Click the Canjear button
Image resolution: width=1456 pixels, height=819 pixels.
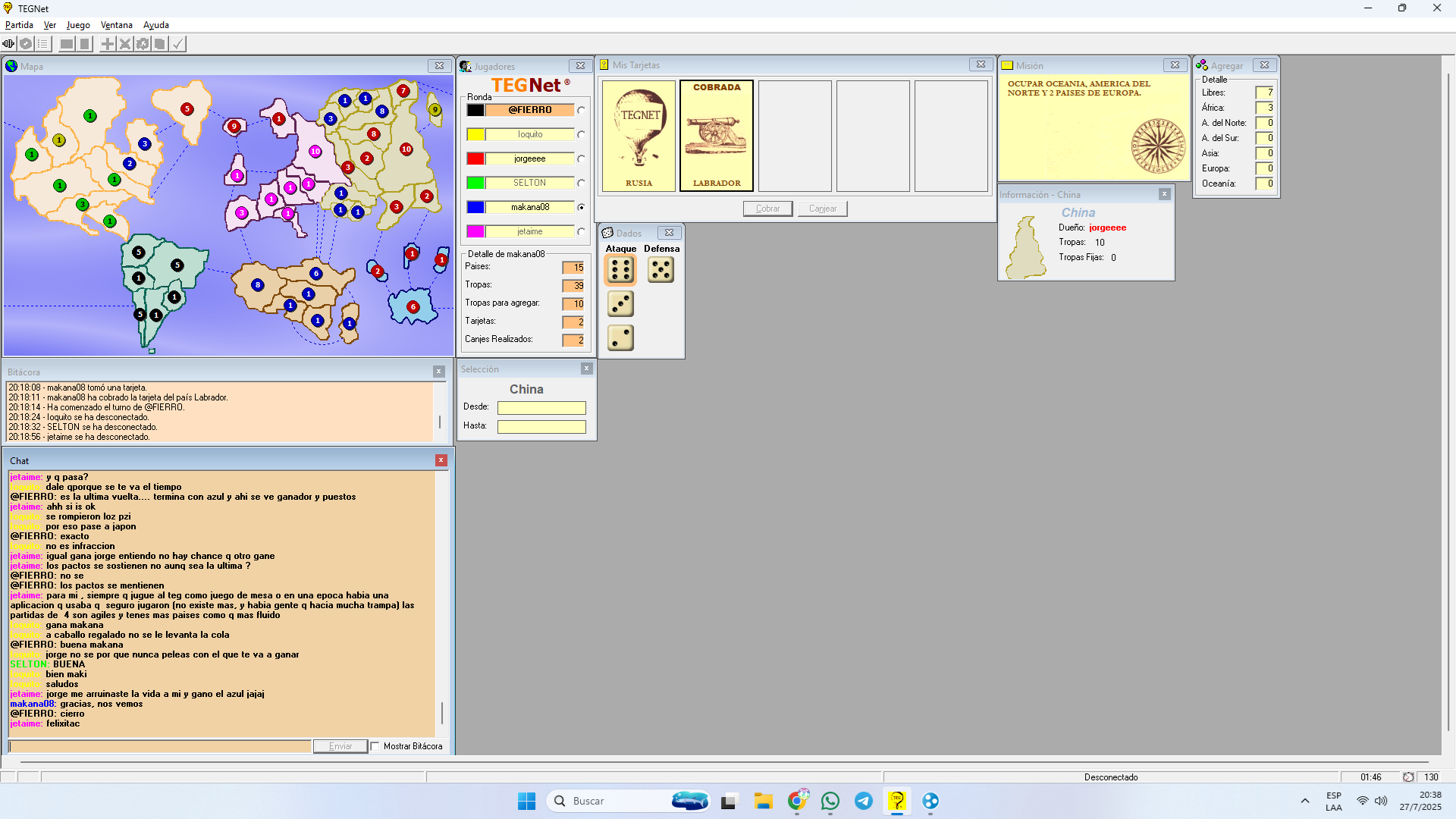tap(823, 209)
